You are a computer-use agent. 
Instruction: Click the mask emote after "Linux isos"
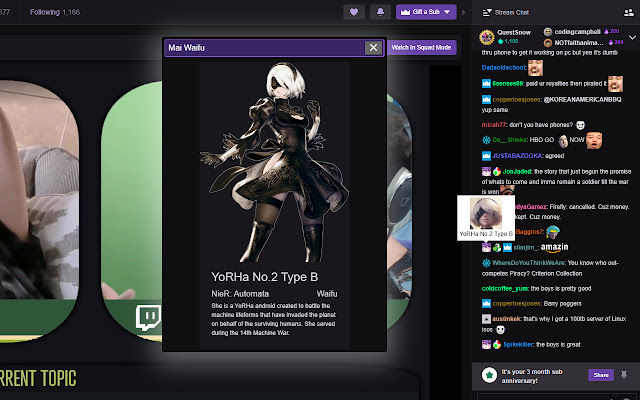coord(500,329)
